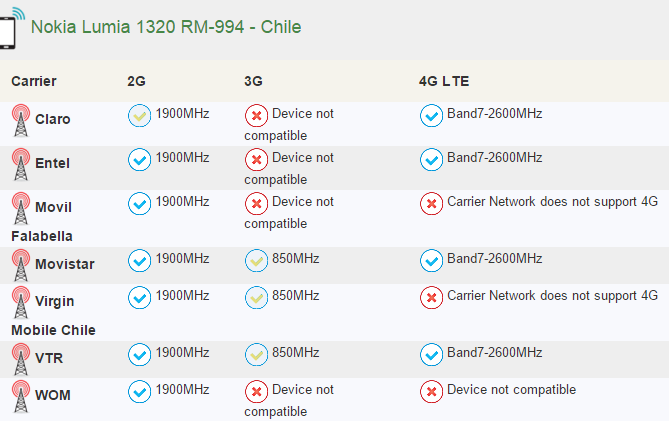Click the Claro carrier tower icon

[20, 121]
